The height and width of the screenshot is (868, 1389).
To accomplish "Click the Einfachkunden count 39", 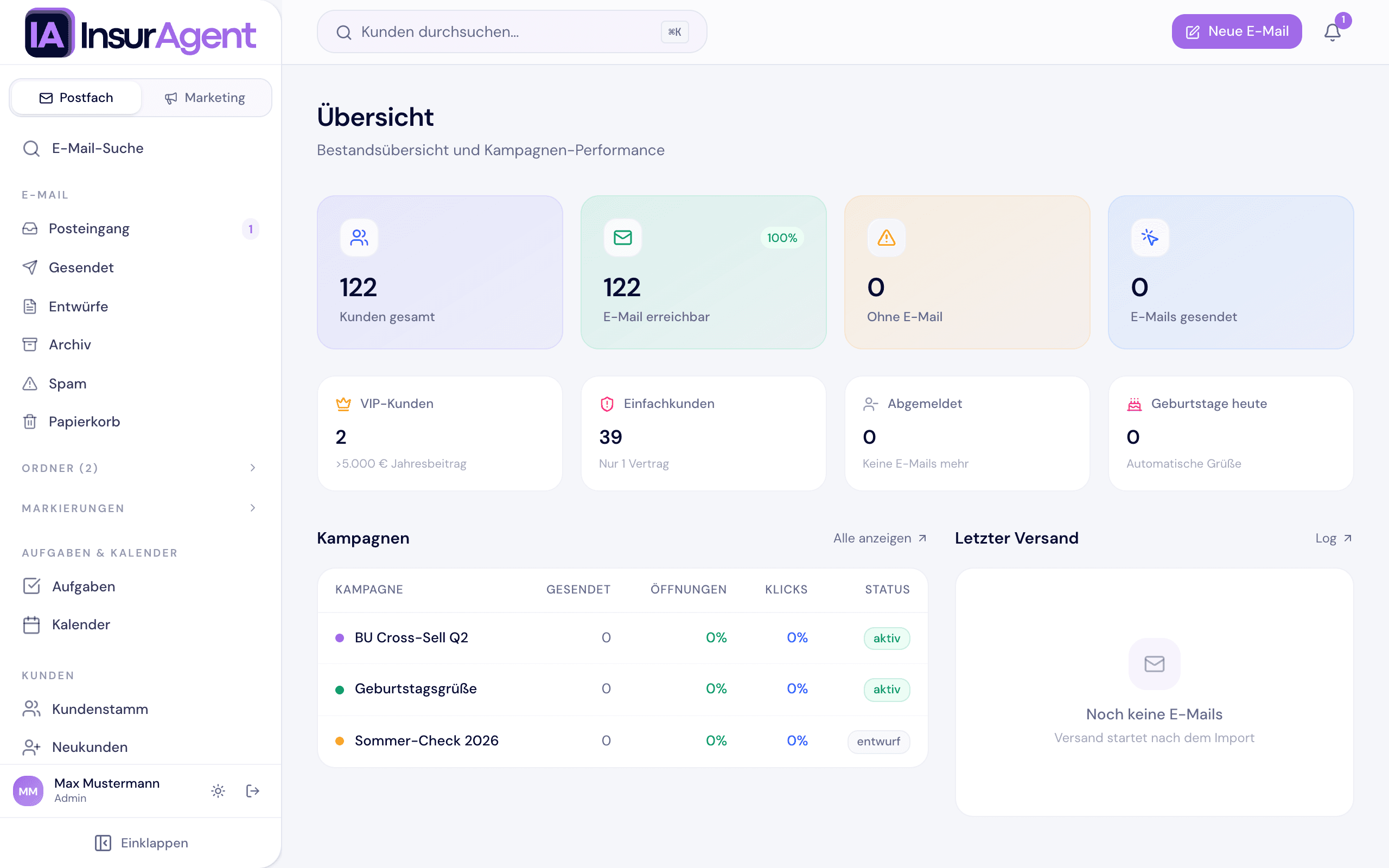I will pos(611,437).
